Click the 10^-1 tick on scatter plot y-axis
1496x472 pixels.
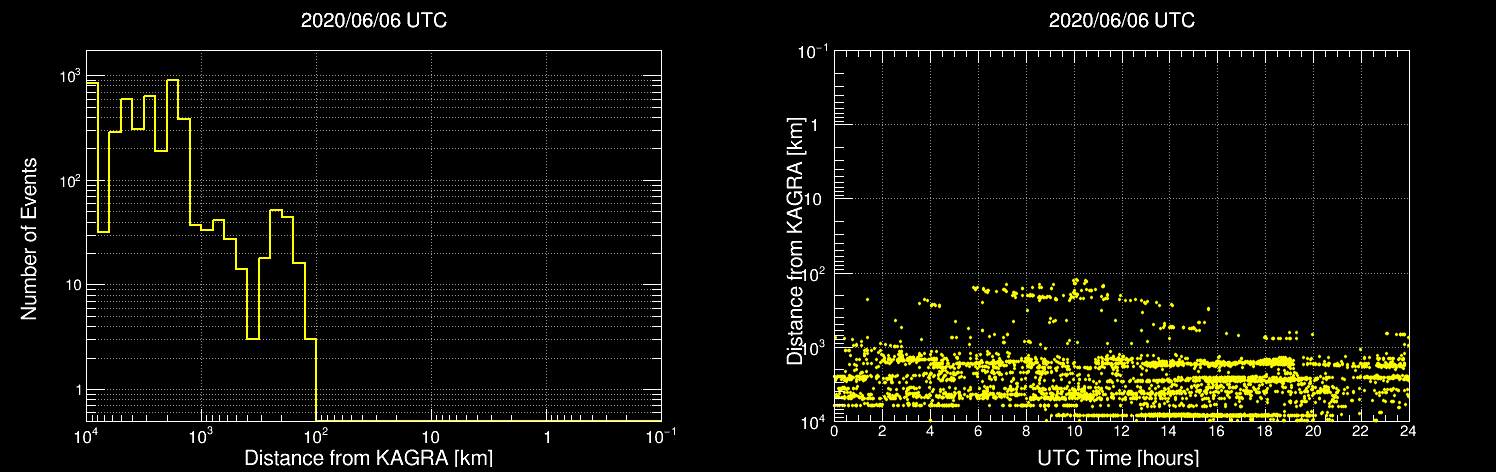(811, 52)
